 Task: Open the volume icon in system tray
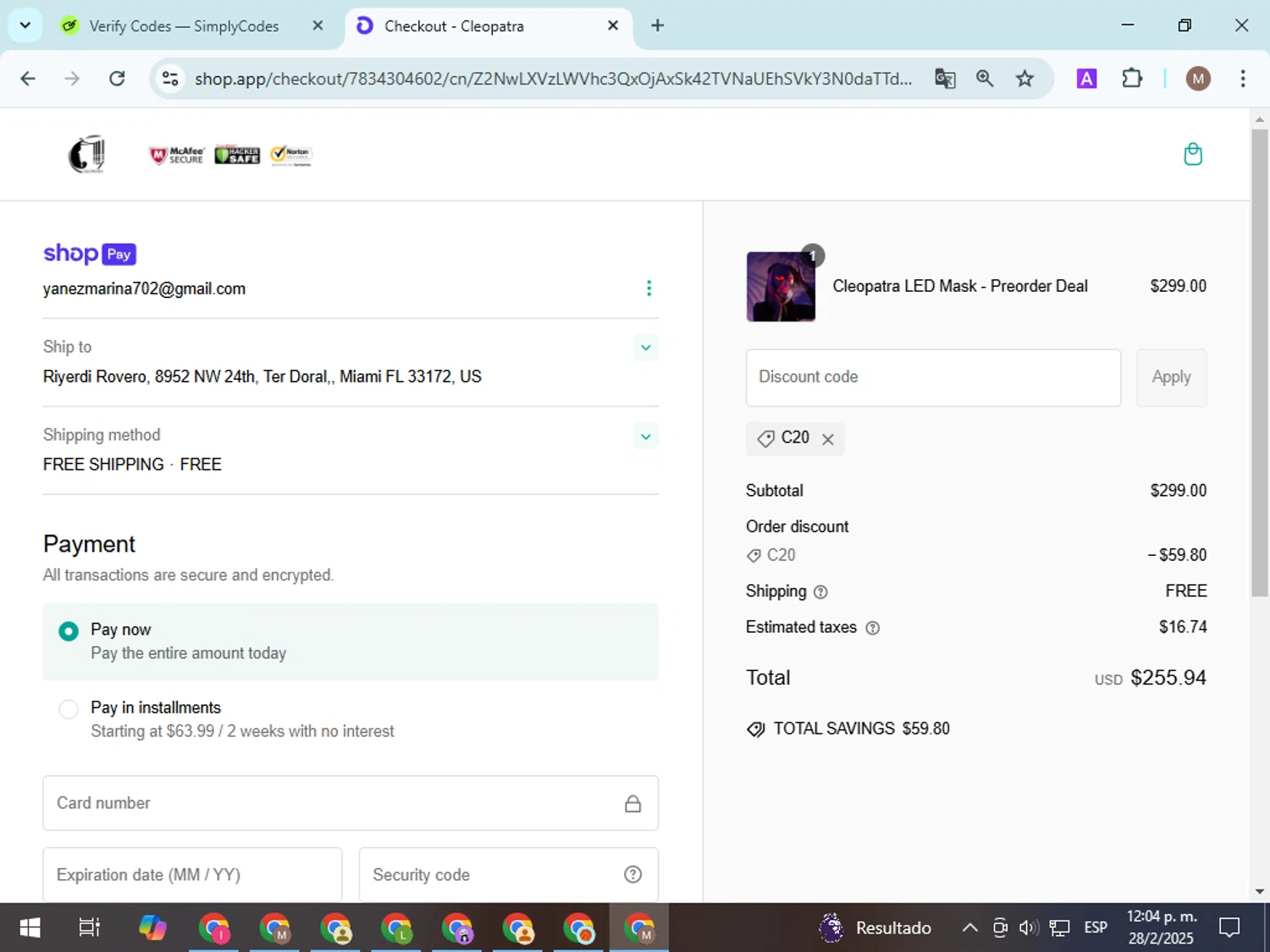1029,928
